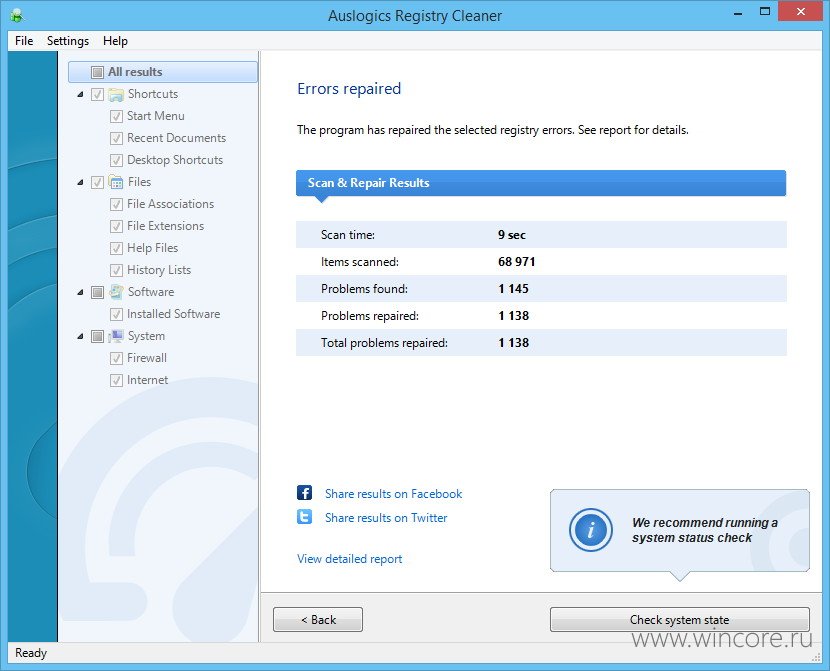Select the Help Files label
This screenshot has height=671, width=830.
click(x=152, y=248)
